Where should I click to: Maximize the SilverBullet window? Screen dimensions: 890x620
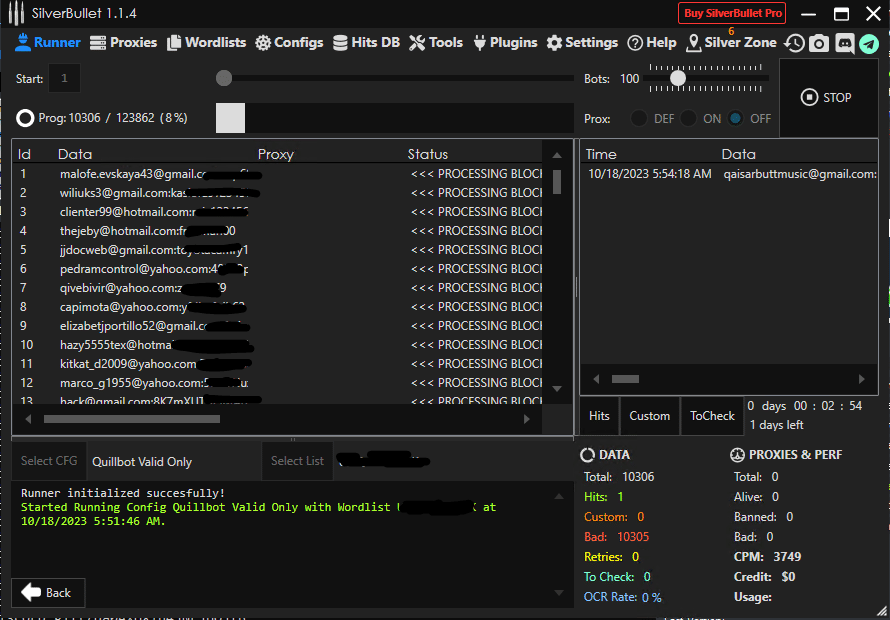click(x=841, y=14)
